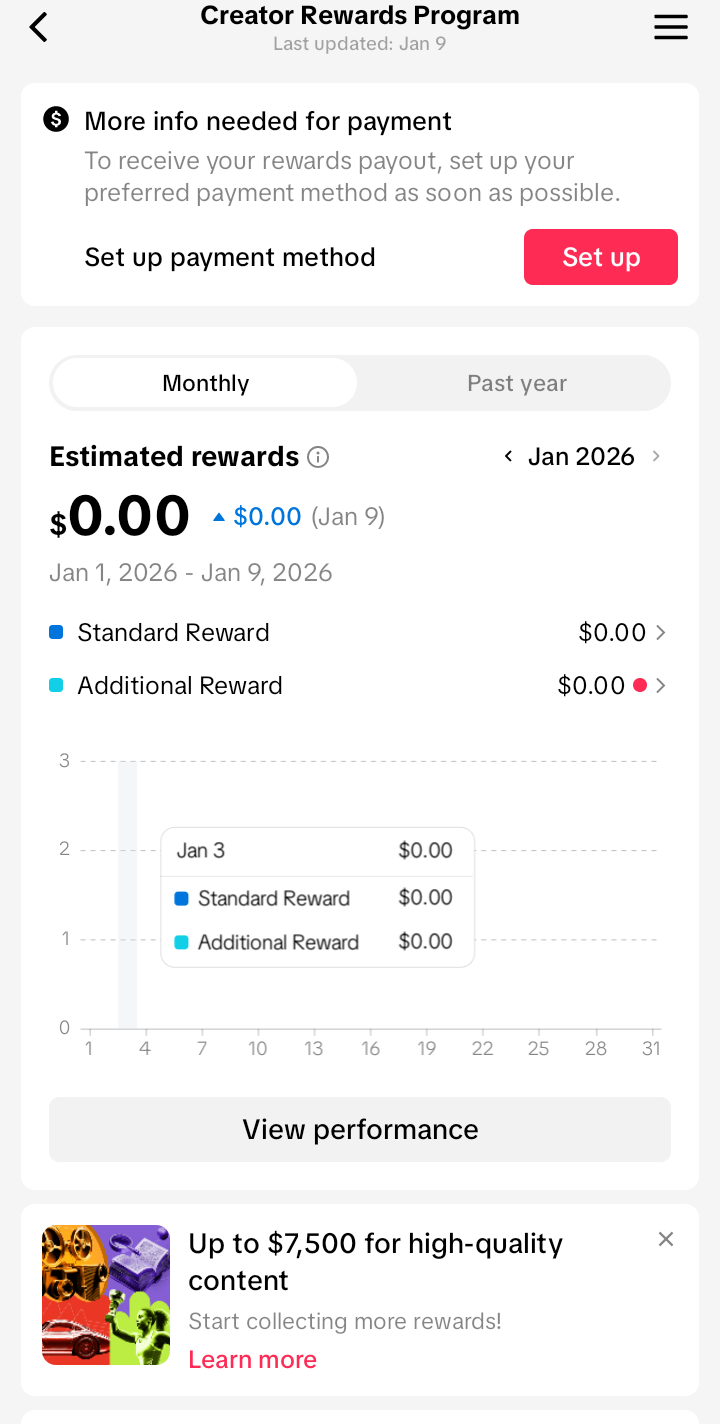The width and height of the screenshot is (720, 1424).
Task: Switch to the Past year tab
Action: click(516, 383)
